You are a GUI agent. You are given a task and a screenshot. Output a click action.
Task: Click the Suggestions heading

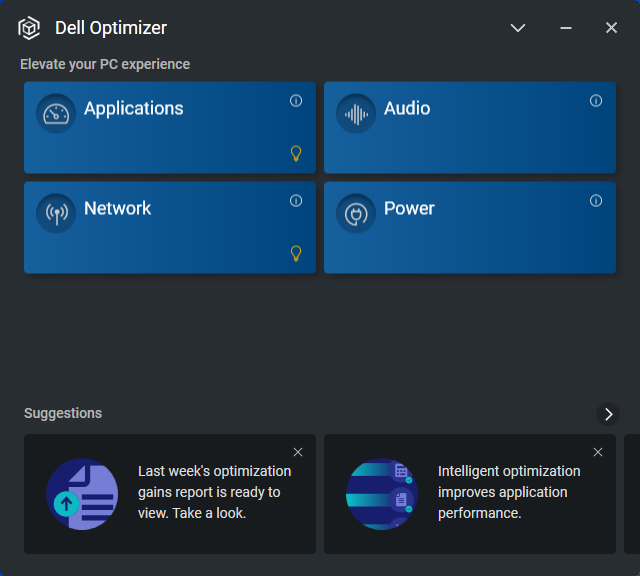click(x=63, y=413)
